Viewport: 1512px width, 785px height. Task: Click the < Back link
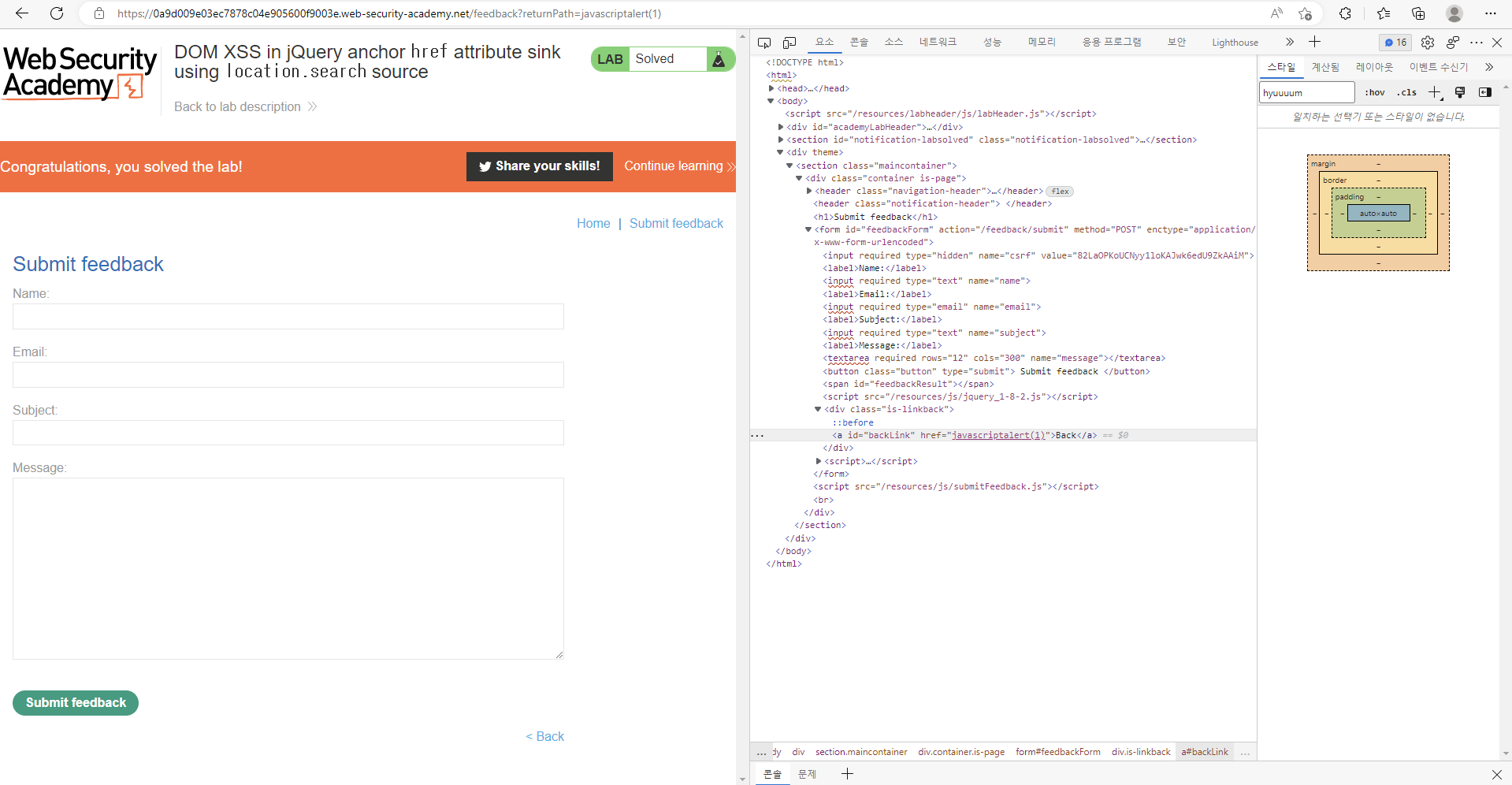545,736
